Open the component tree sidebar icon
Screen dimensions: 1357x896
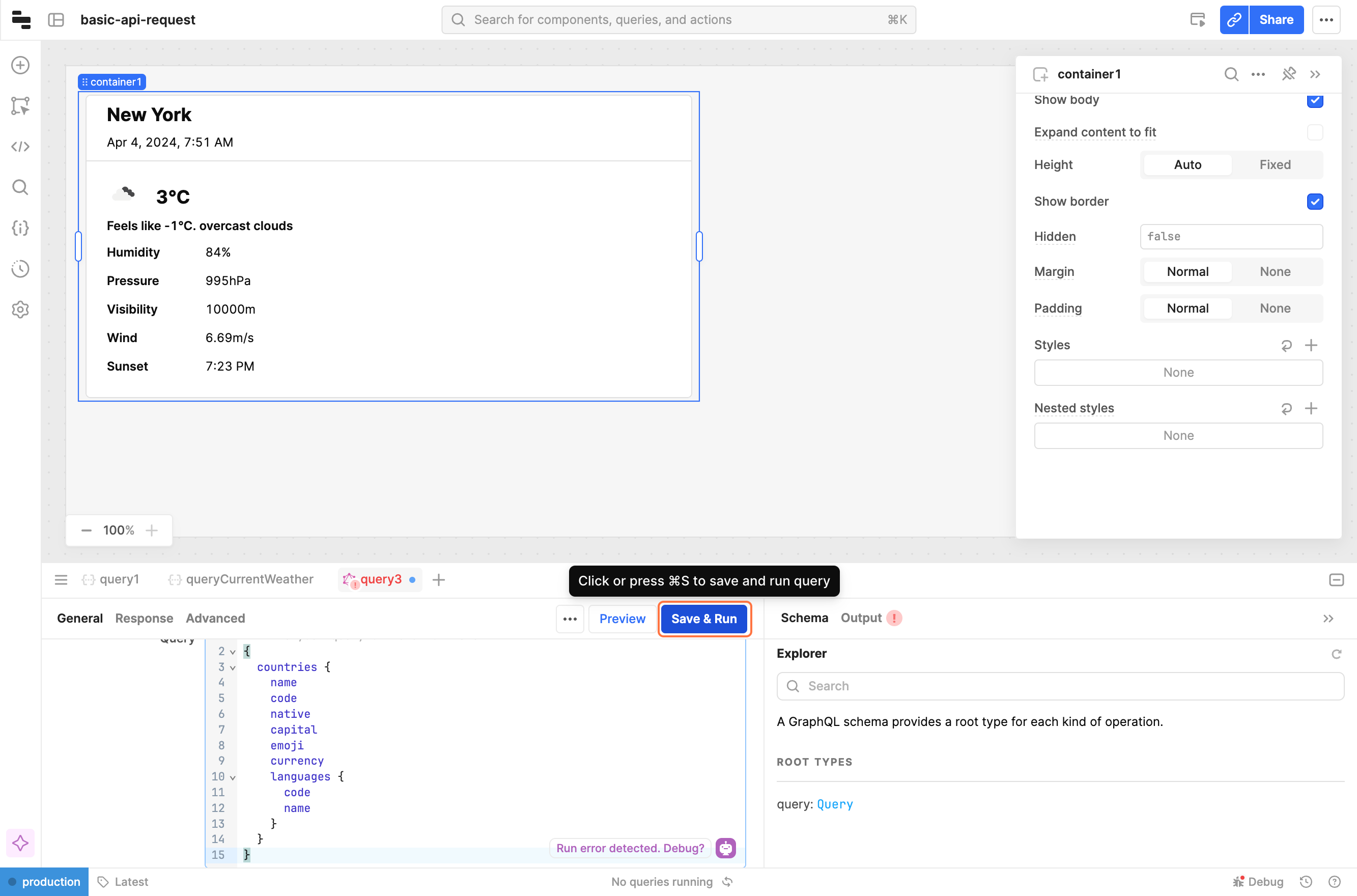pos(20,106)
